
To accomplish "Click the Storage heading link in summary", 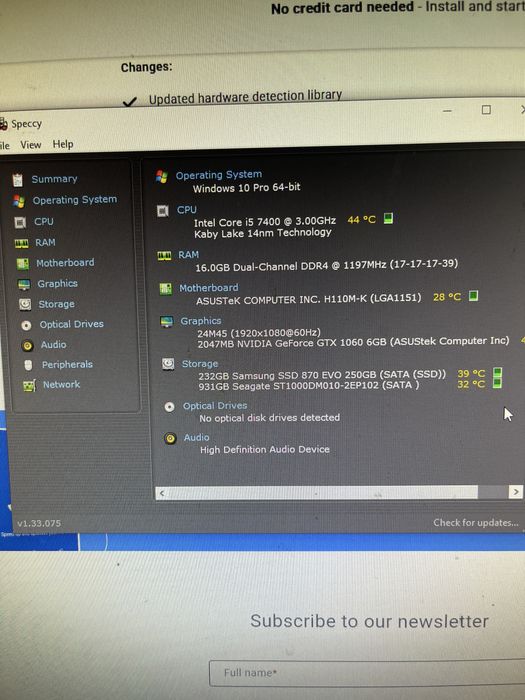I will (x=200, y=364).
